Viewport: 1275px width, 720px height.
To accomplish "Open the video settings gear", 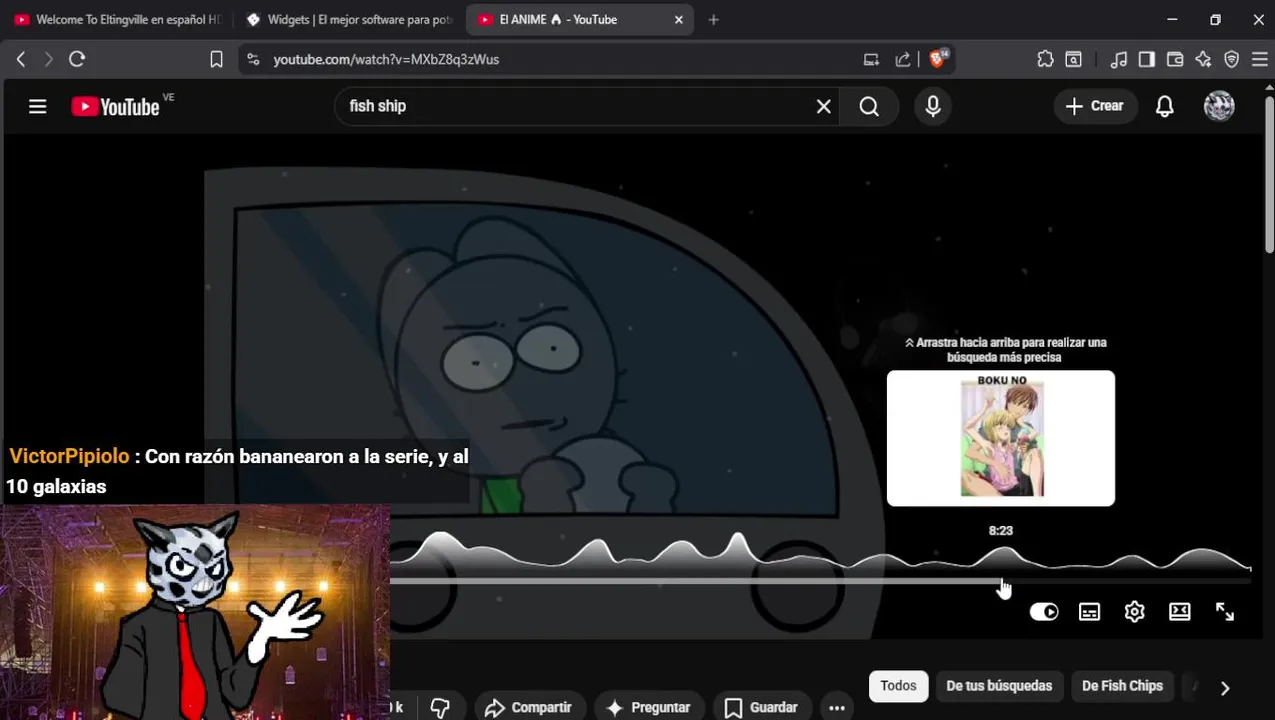I will coord(1134,612).
